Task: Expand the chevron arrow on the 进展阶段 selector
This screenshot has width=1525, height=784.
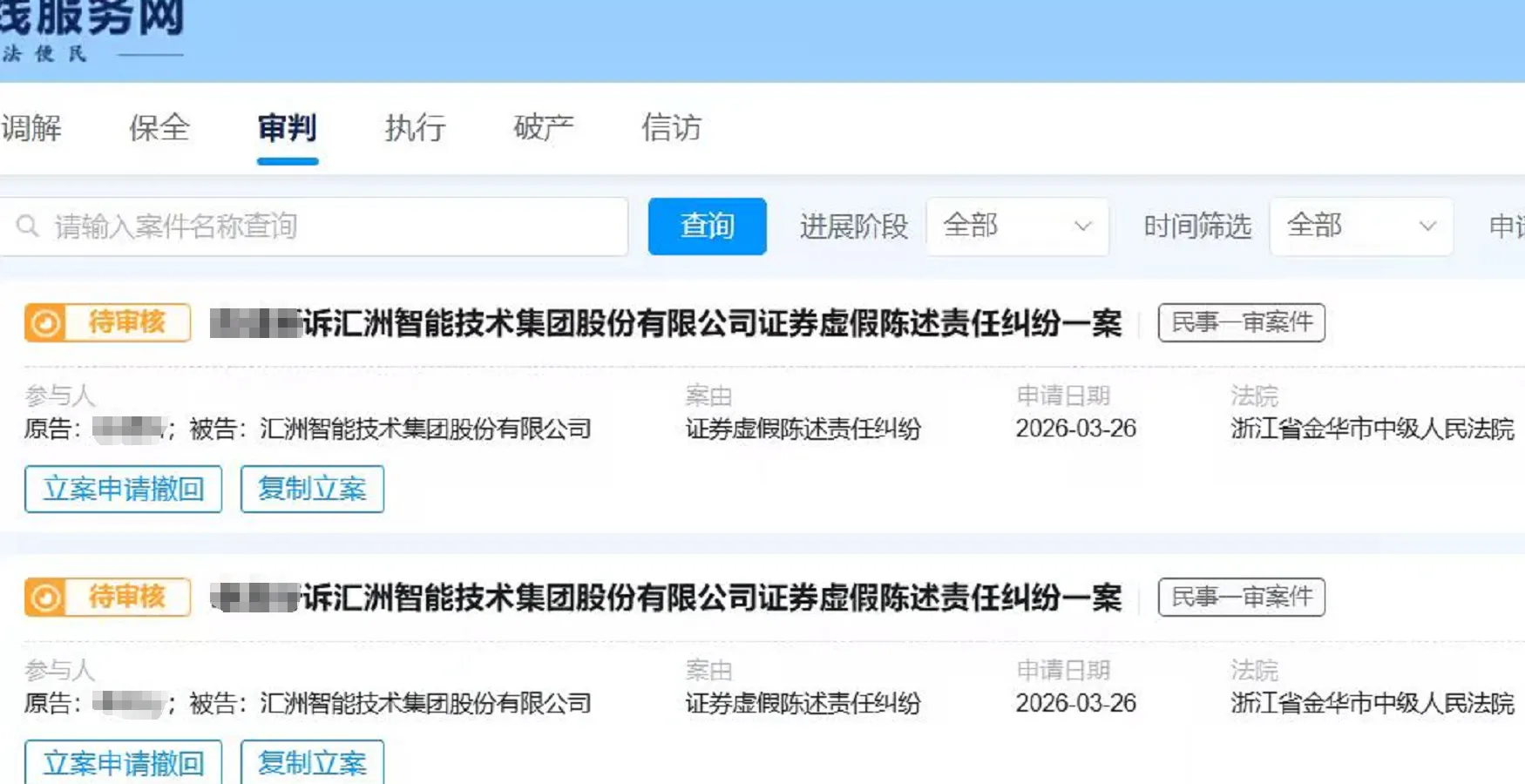Action: coord(1083,226)
